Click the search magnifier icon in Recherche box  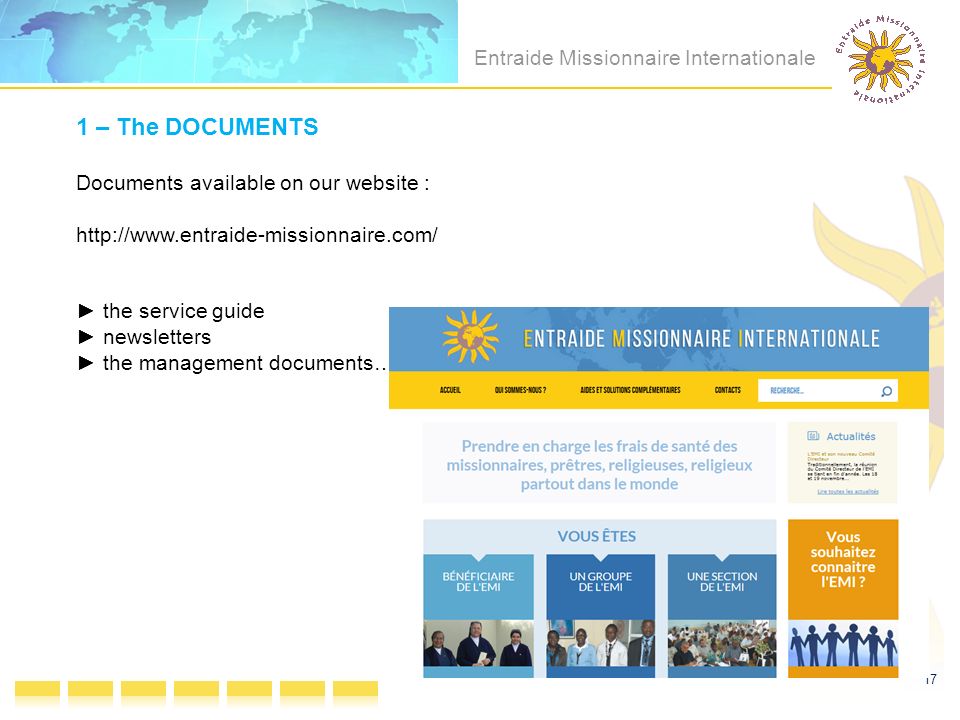(x=887, y=391)
